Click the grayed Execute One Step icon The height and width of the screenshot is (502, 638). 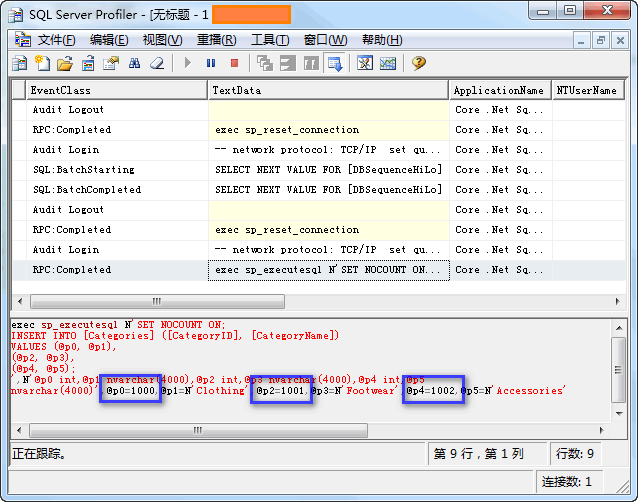pyautogui.click(x=265, y=63)
